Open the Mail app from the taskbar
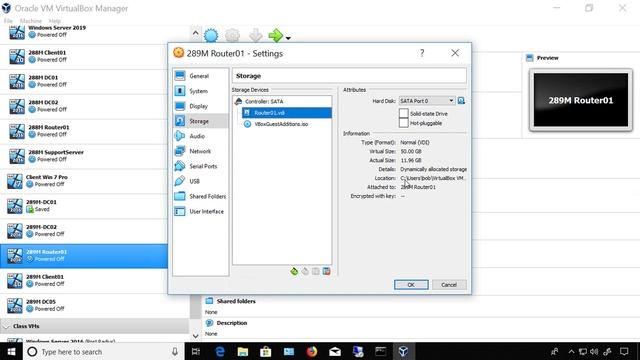Image resolution: width=640 pixels, height=360 pixels. pyautogui.click(x=335, y=351)
